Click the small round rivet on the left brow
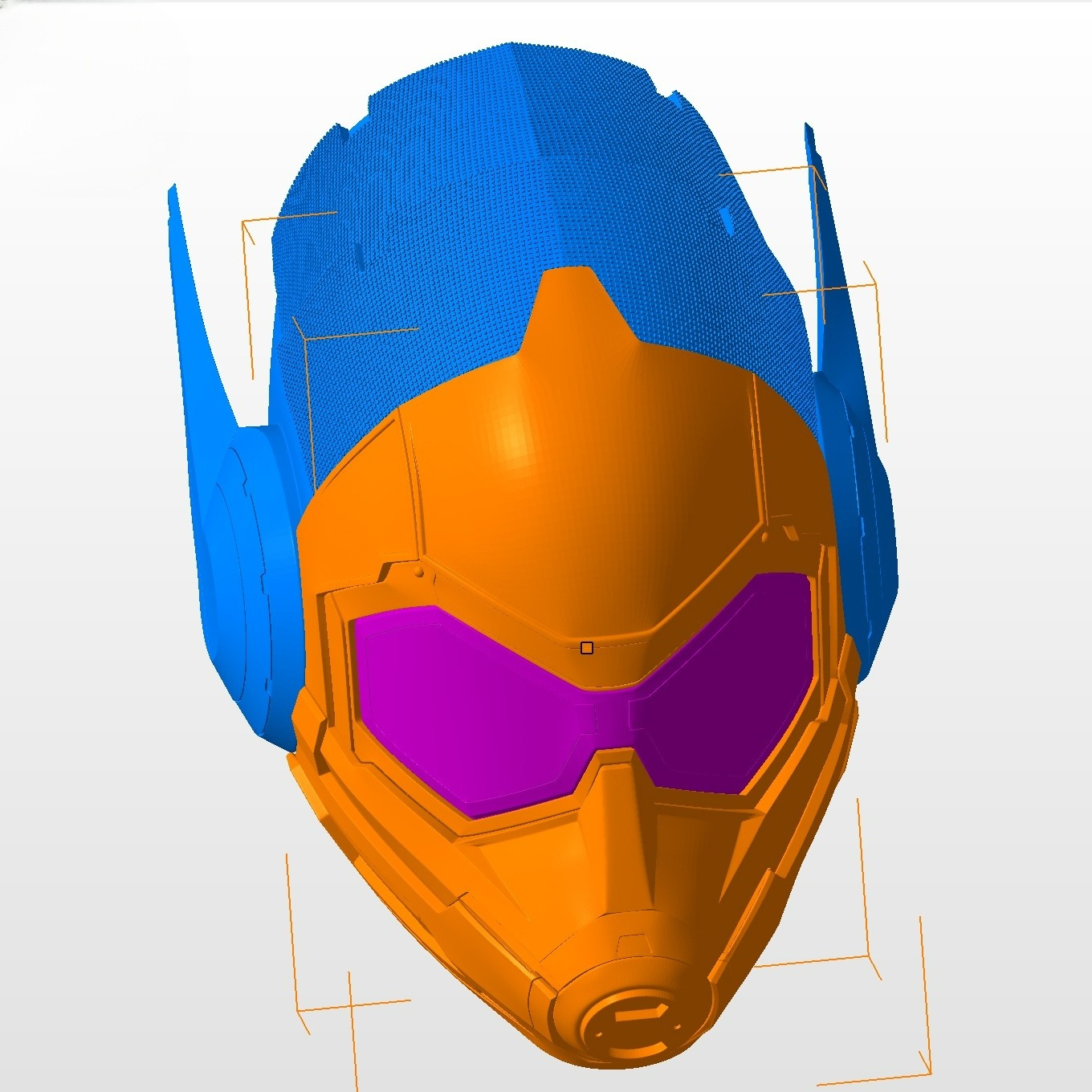This screenshot has width=1092, height=1092. (x=418, y=572)
